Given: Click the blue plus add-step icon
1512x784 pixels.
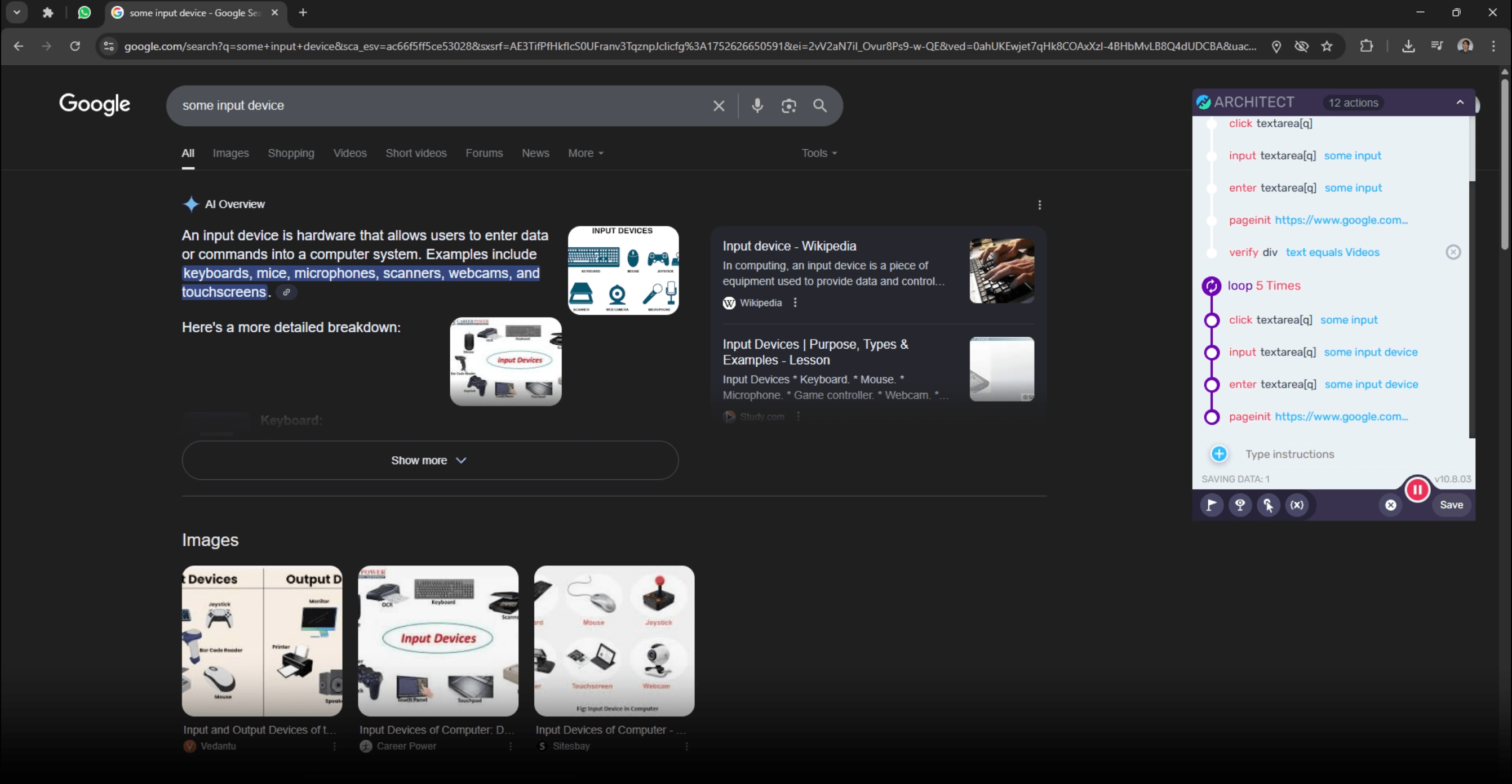Looking at the screenshot, I should pos(1219,453).
